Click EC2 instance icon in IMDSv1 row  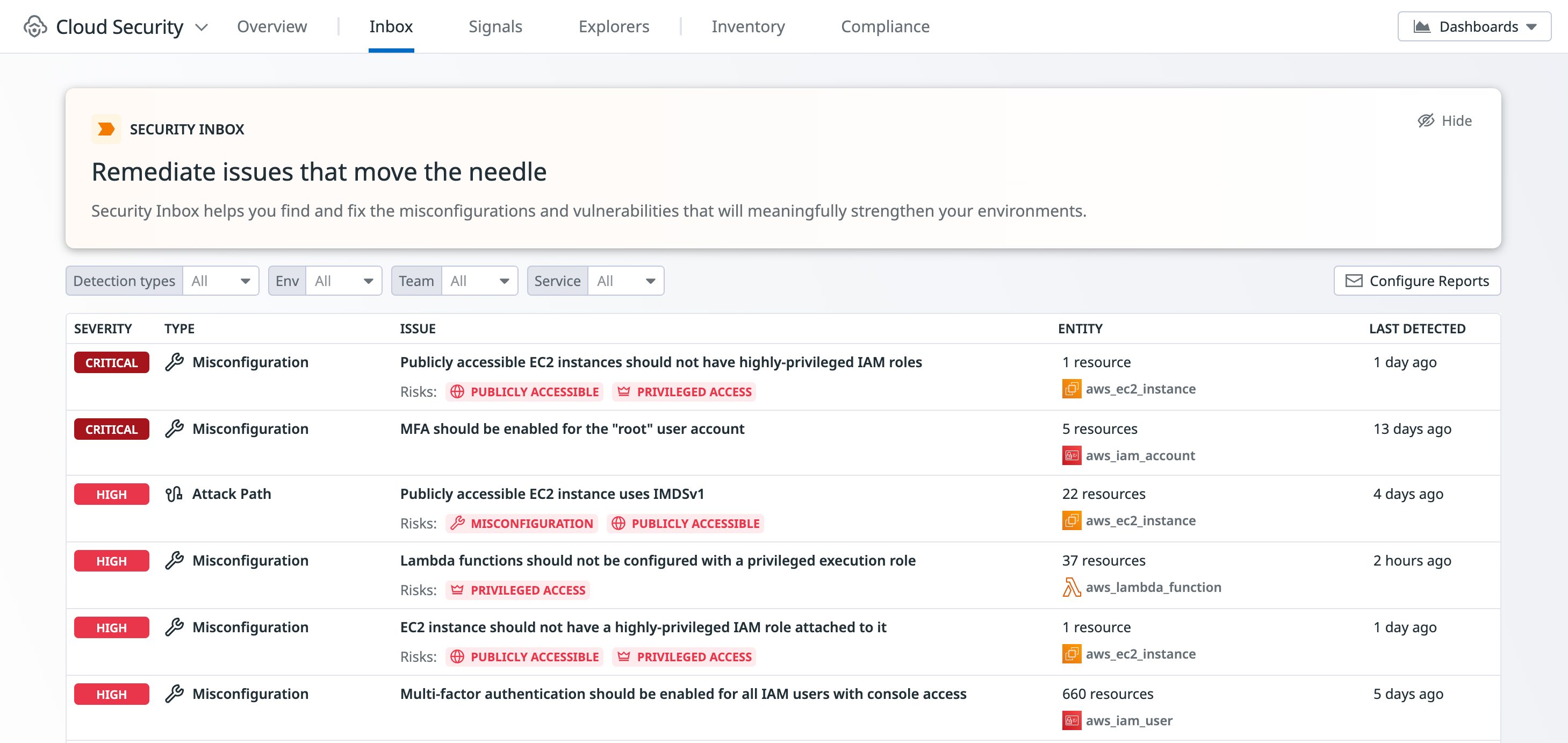(x=1071, y=521)
